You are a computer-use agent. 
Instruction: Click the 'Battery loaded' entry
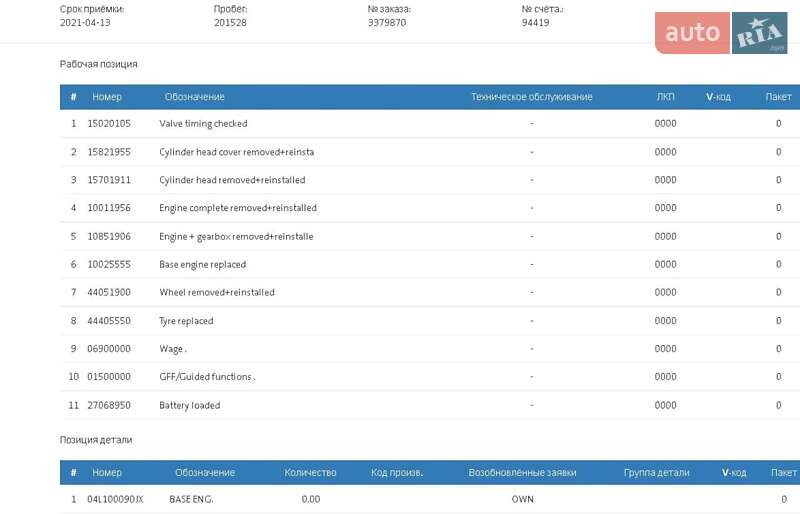pos(189,405)
